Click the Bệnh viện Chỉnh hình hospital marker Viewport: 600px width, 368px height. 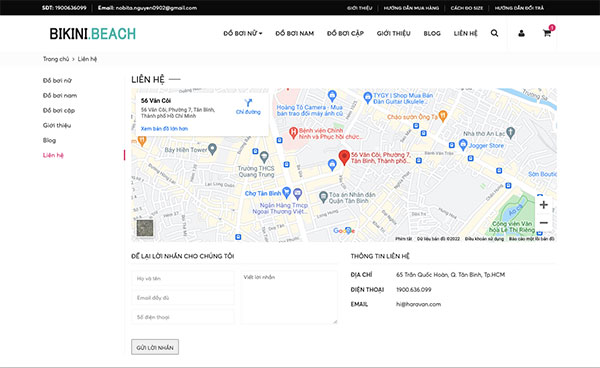tap(293, 132)
